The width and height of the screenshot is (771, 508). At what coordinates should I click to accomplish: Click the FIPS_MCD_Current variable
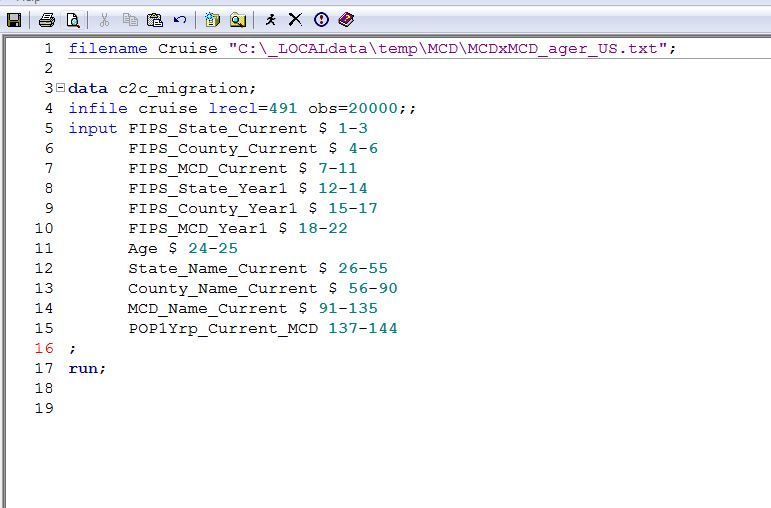(x=208, y=169)
